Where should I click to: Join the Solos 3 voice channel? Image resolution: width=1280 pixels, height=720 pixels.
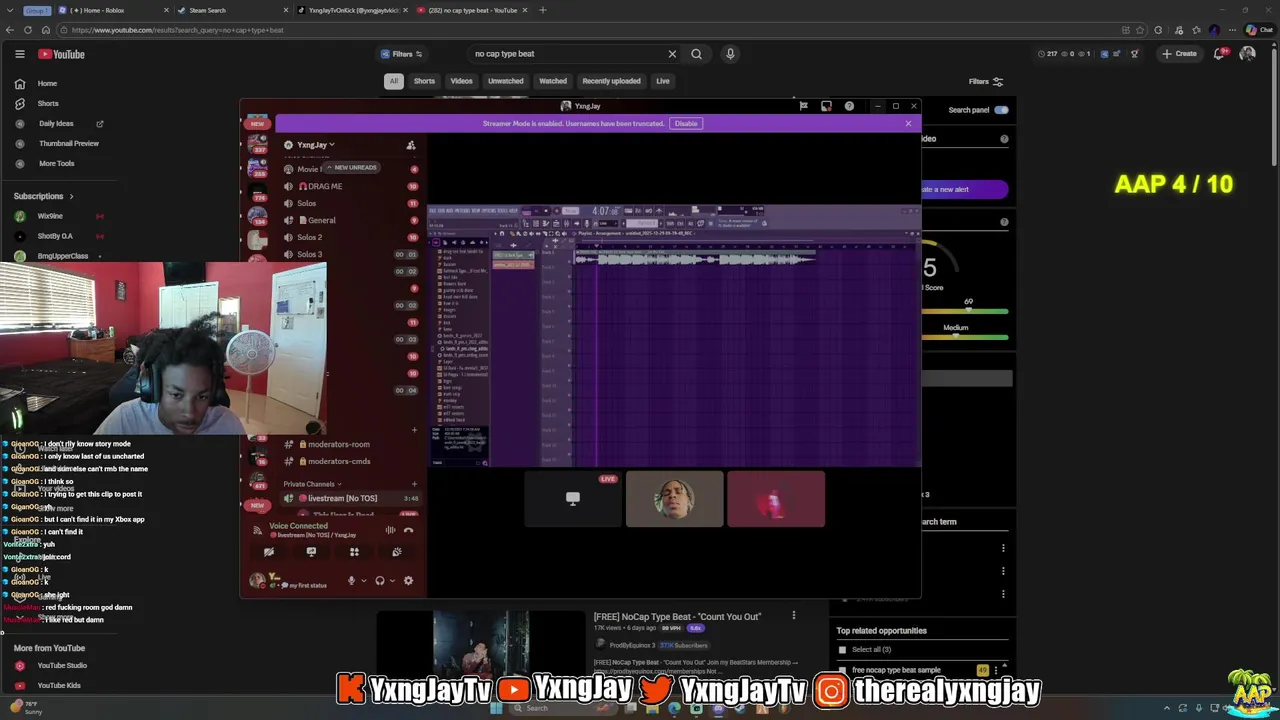click(x=350, y=254)
